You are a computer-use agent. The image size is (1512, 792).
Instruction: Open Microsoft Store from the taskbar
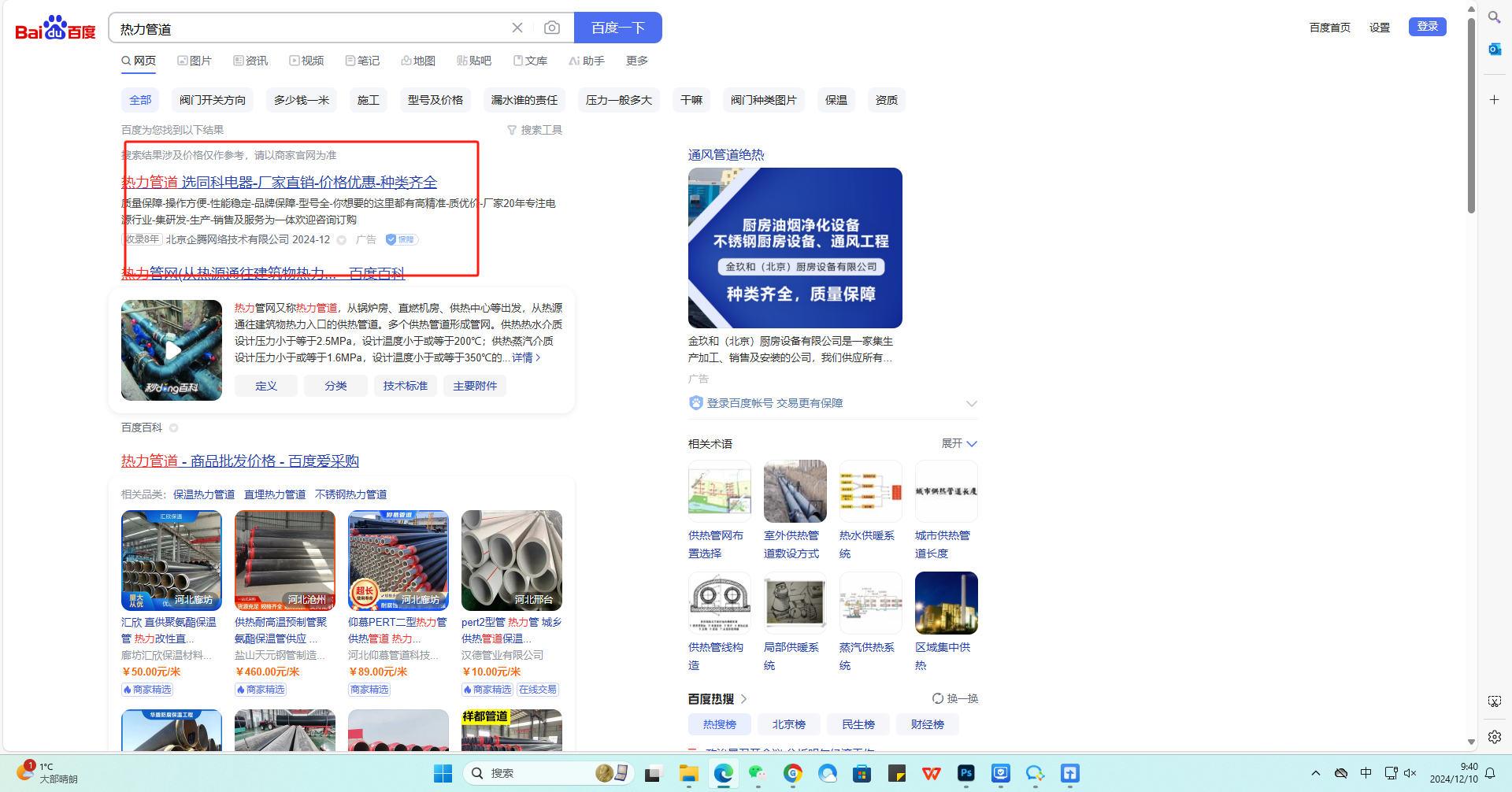coord(862,774)
